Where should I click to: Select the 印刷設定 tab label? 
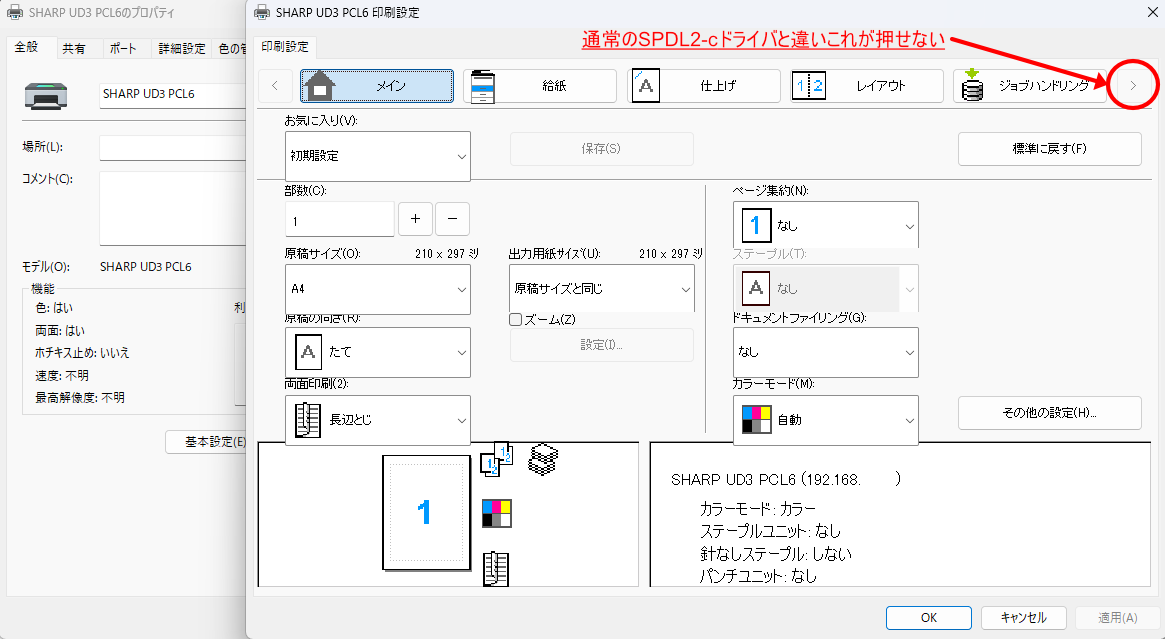tap(285, 47)
